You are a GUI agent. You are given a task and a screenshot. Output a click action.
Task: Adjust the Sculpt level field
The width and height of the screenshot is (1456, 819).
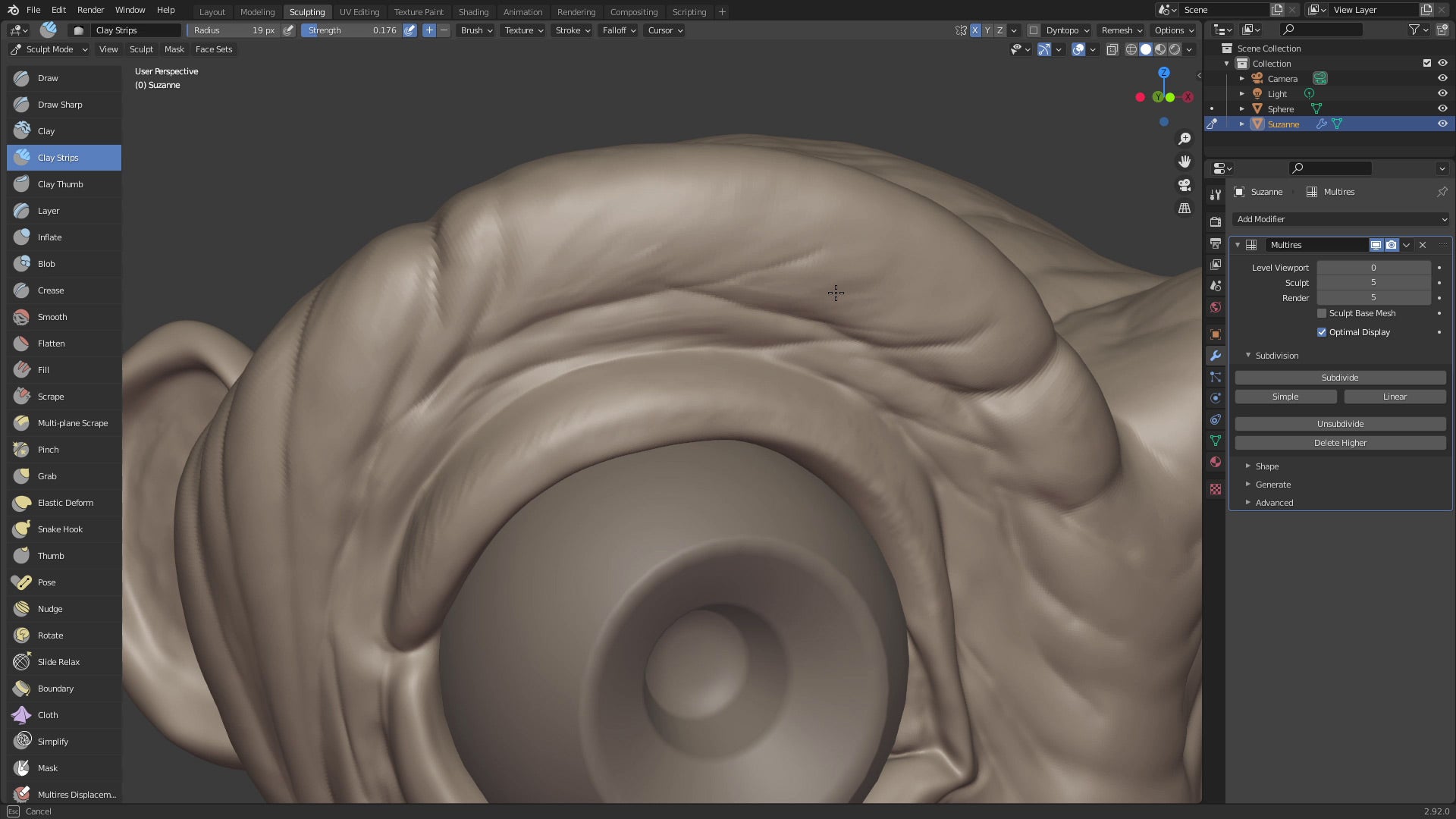point(1373,282)
